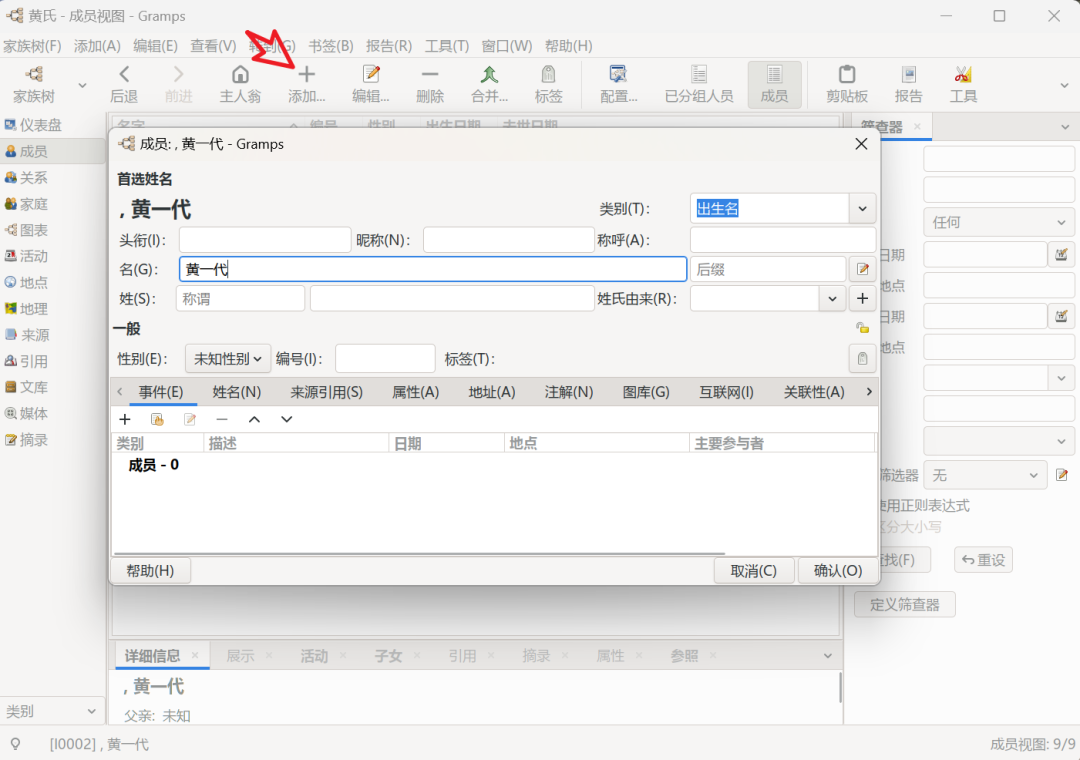Screen dimensions: 1080x760
Task: Move event up with the up arrow
Action: click(254, 419)
